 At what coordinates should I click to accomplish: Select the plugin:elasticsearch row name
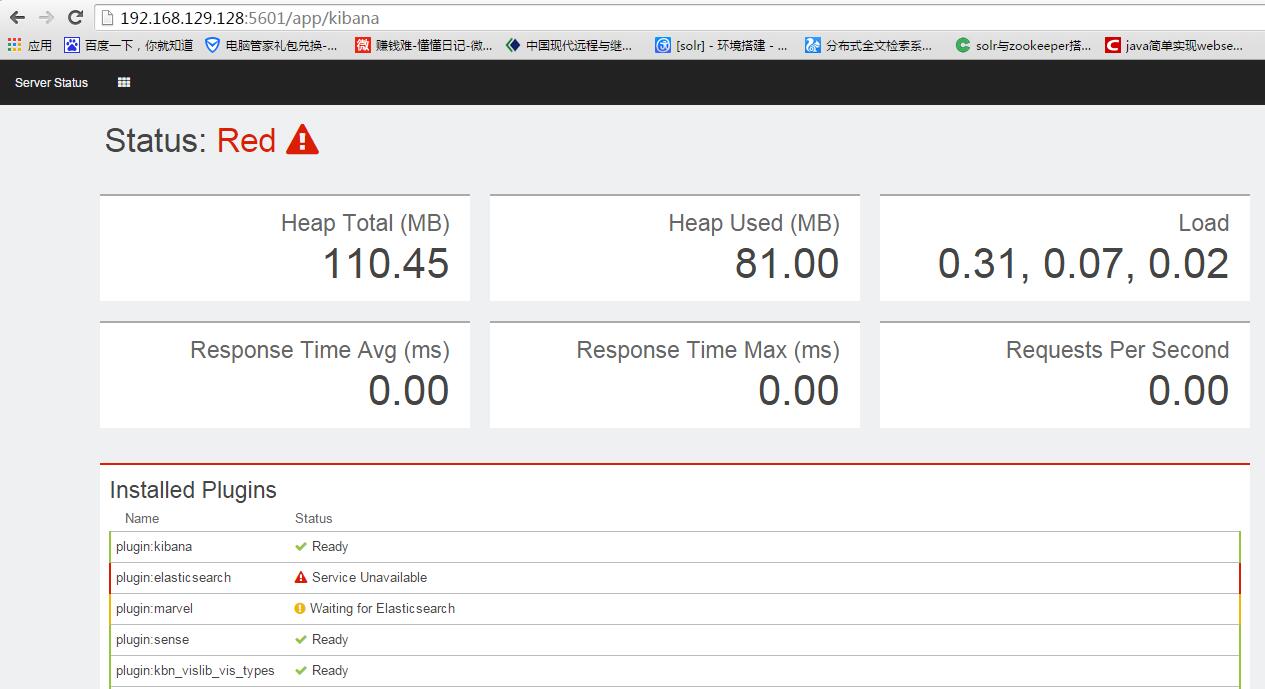173,578
